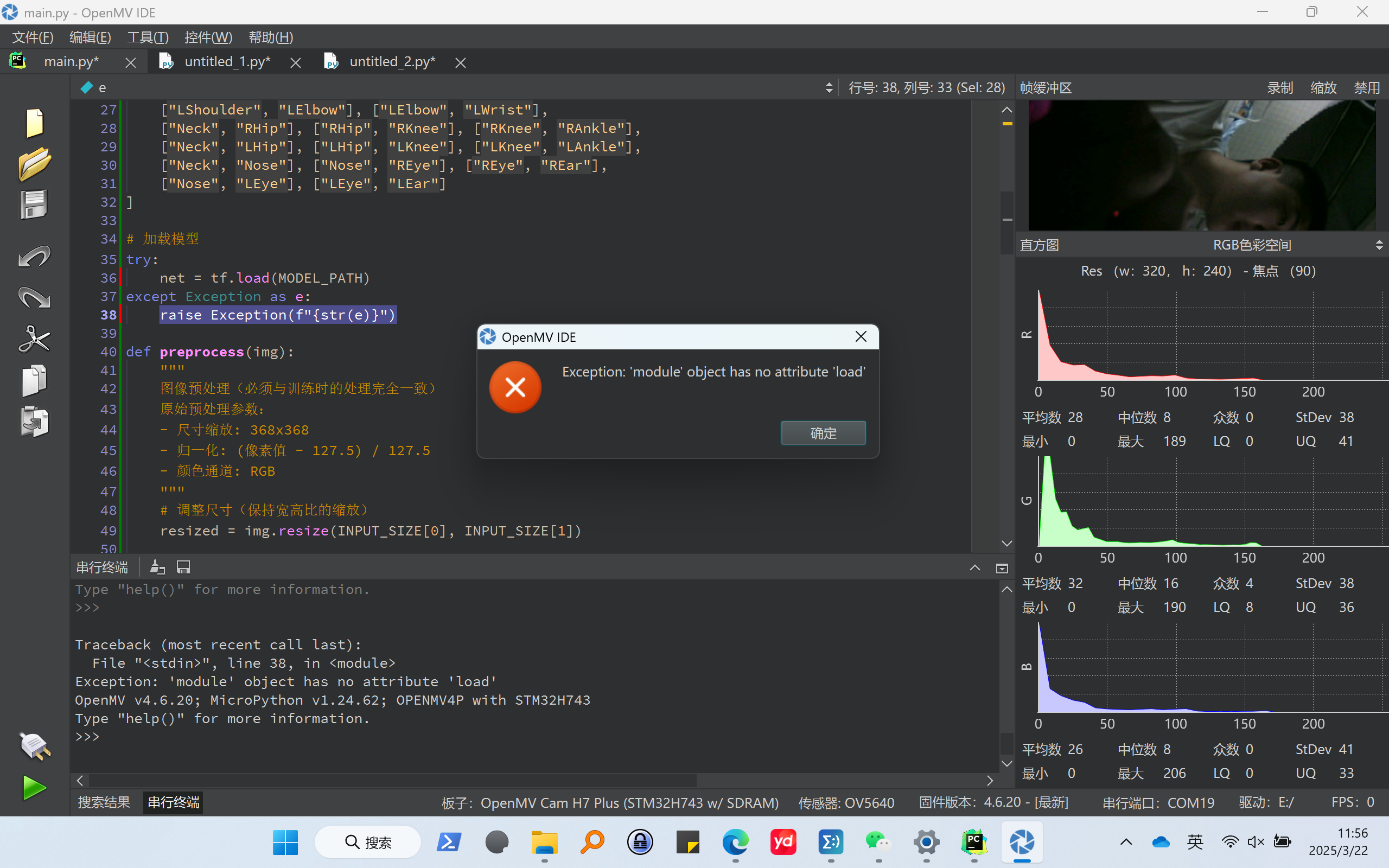The height and width of the screenshot is (868, 1389).
Task: Open the 编辑(E) menu
Action: [90, 37]
